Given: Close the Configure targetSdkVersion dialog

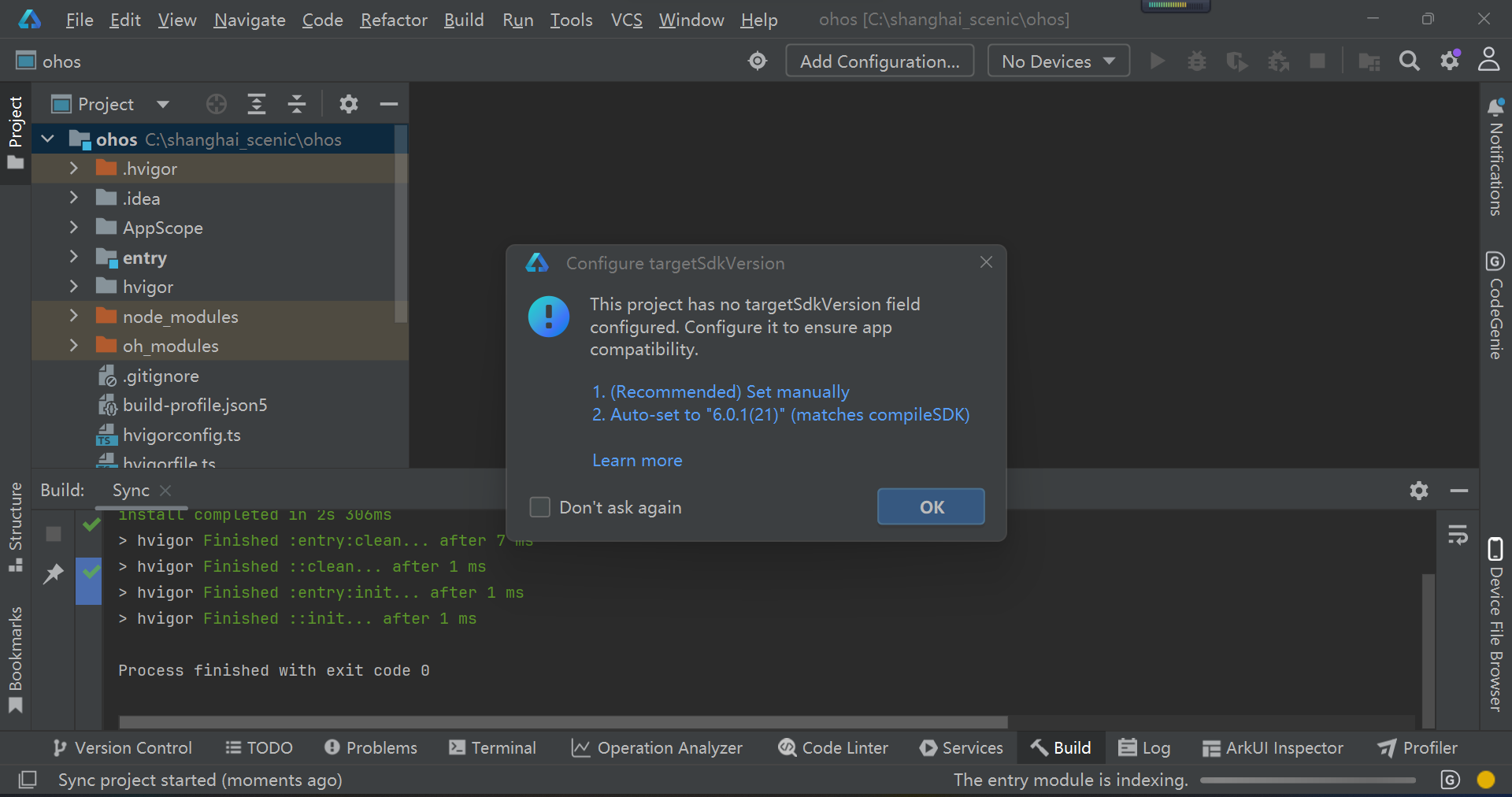Looking at the screenshot, I should pos(986,262).
